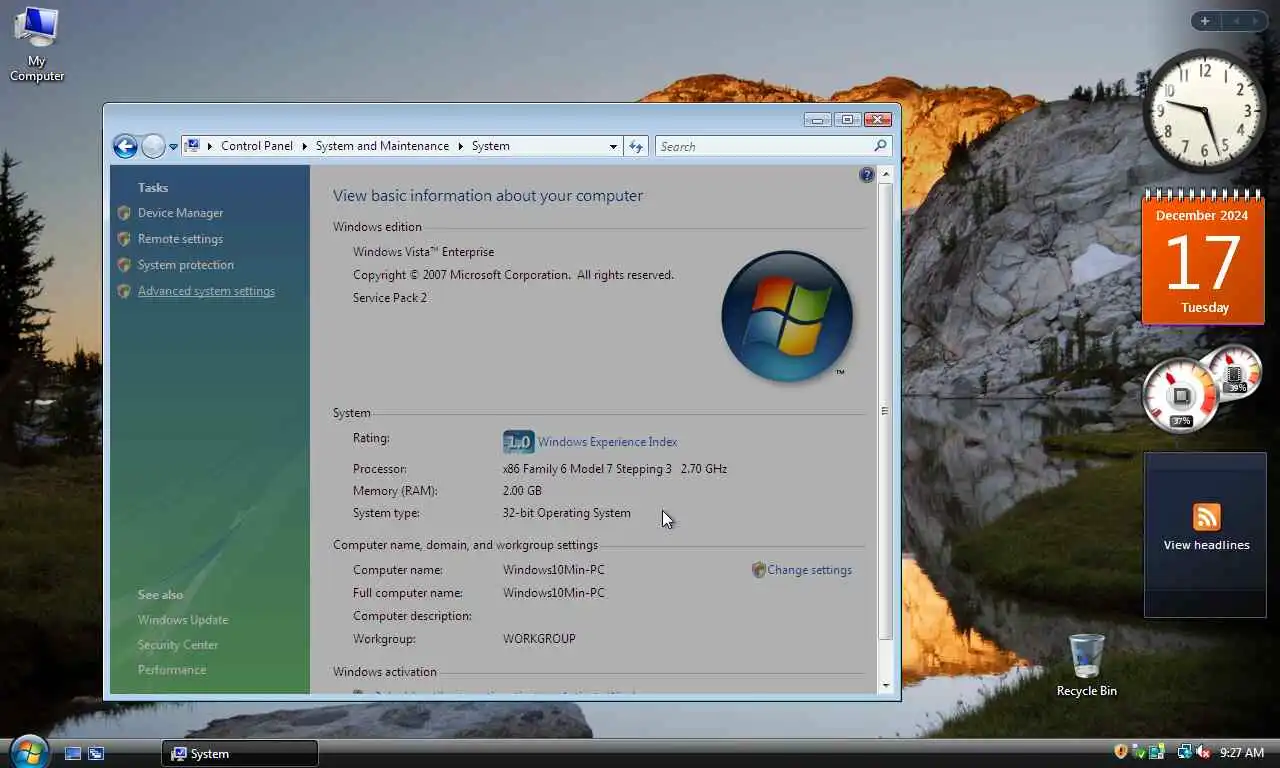Click the Windows10Min-PC computer name value
This screenshot has width=1280, height=768.
point(554,570)
